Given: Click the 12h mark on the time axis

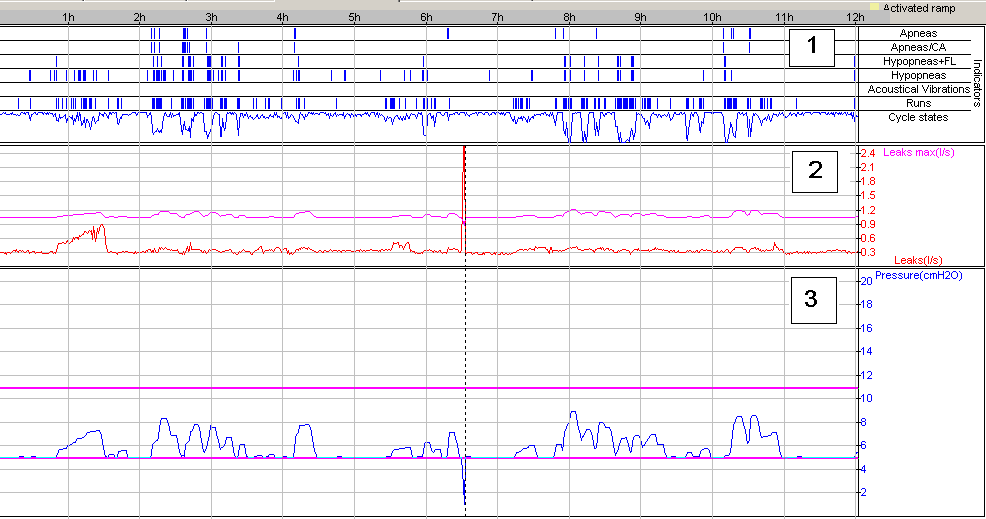Looking at the screenshot, I should click(853, 18).
